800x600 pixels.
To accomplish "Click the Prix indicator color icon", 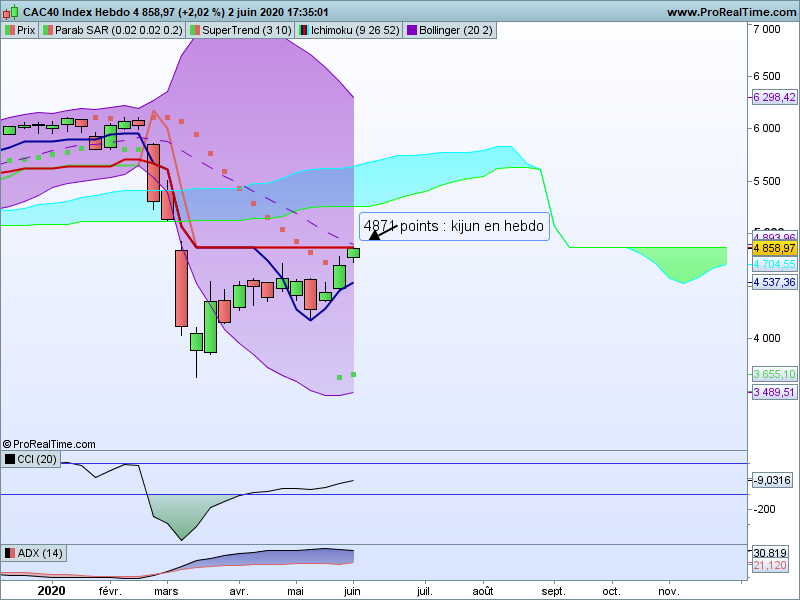I will point(9,31).
